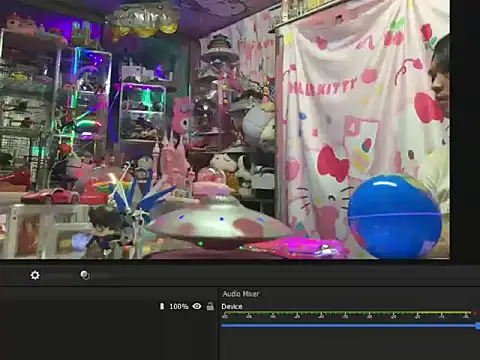Open source Properties via the gear icon
480x360 pixels.
[35, 275]
